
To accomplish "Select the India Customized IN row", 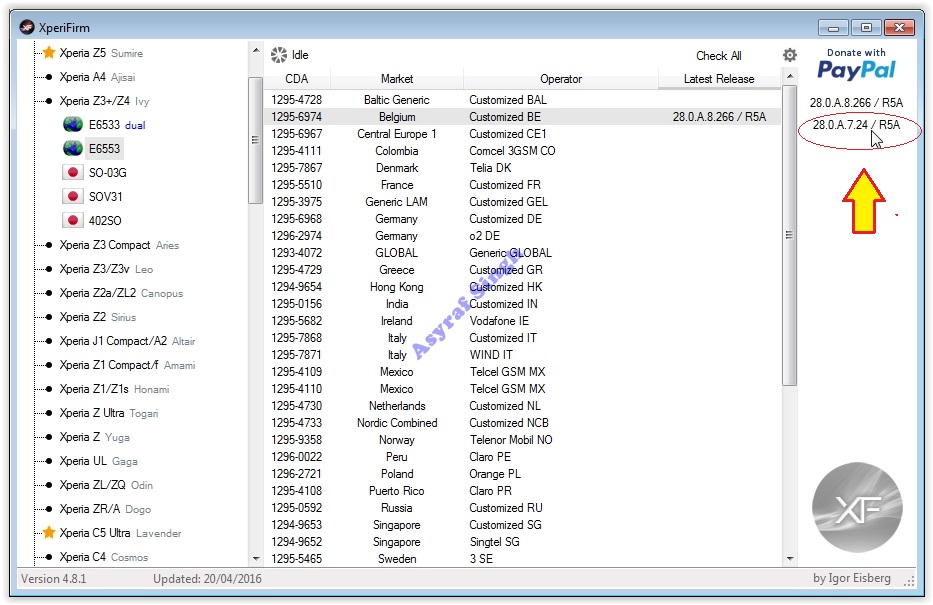I will click(522, 304).
